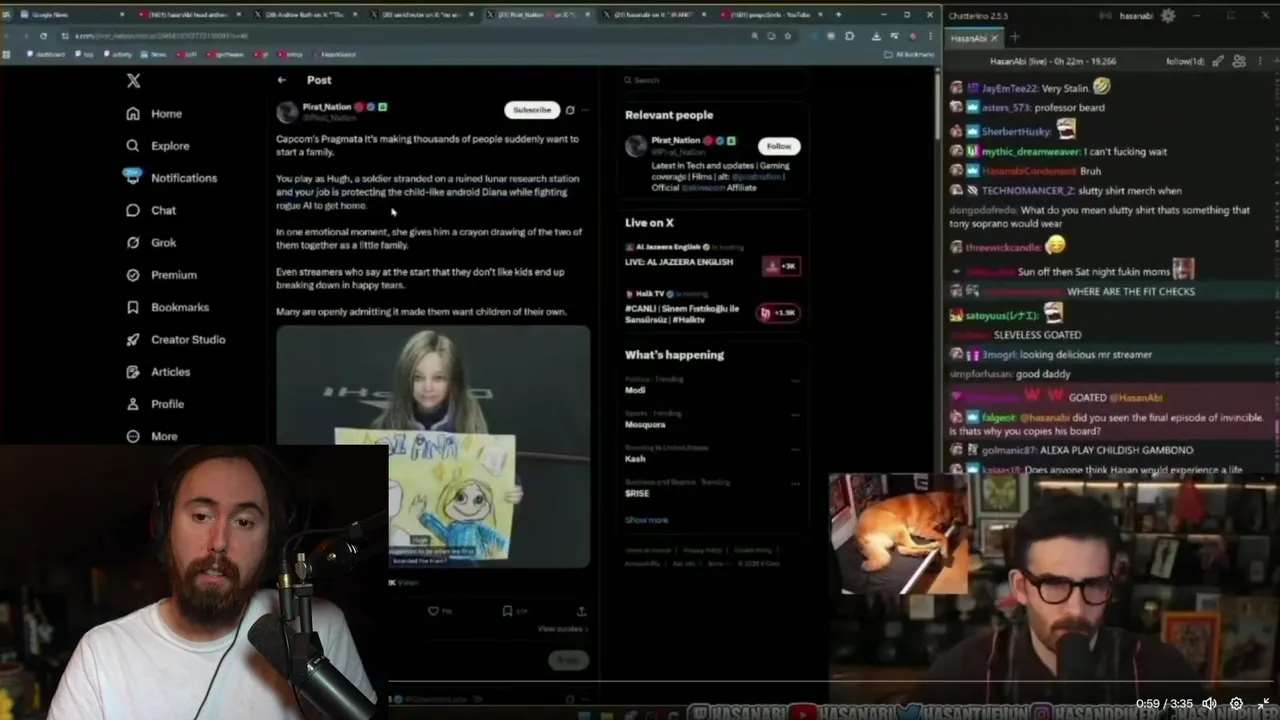
Task: Open video player settings gear
Action: tap(1236, 704)
